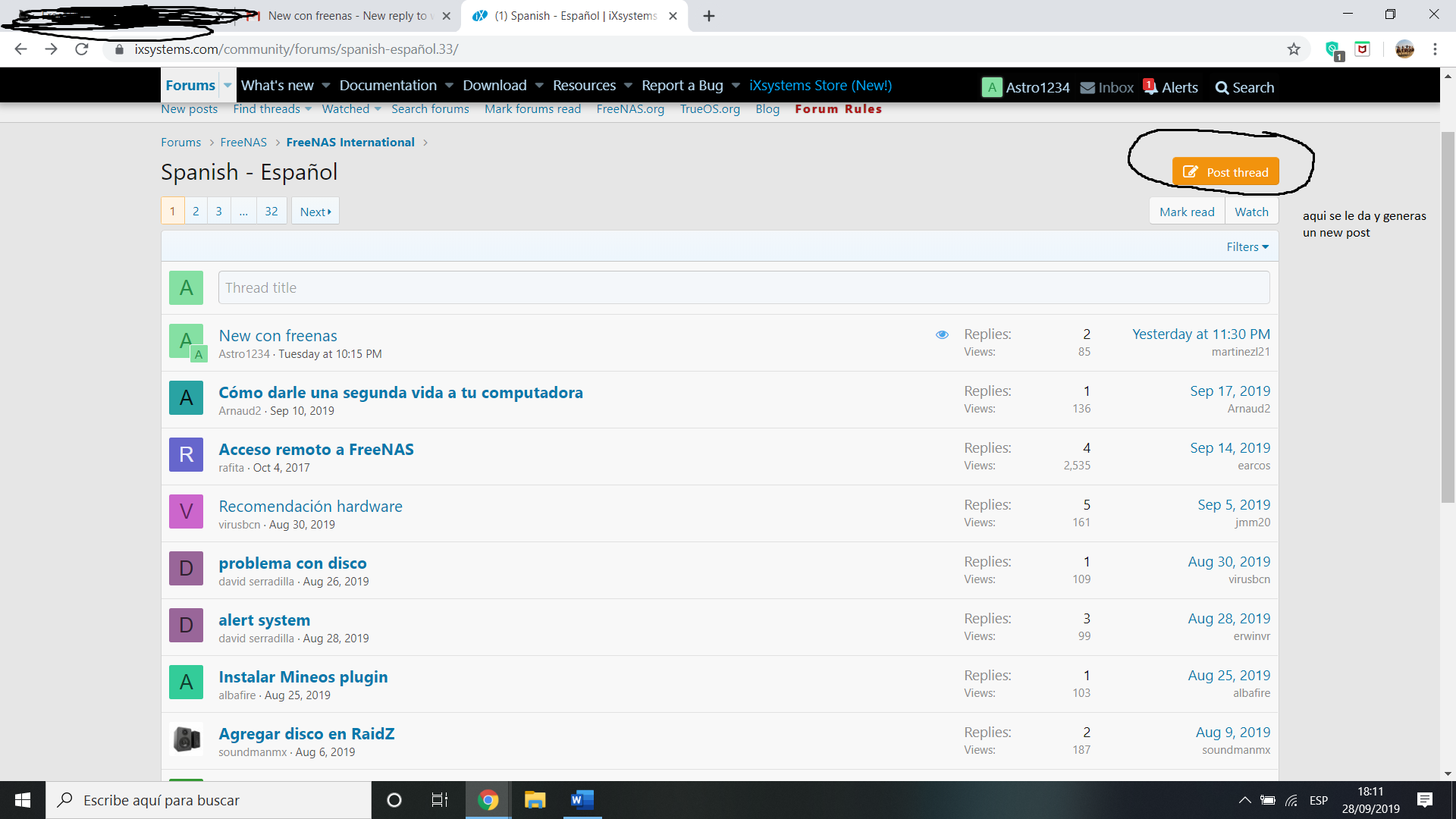1456x819 pixels.
Task: Open File Explorer from taskbar
Action: tap(535, 800)
